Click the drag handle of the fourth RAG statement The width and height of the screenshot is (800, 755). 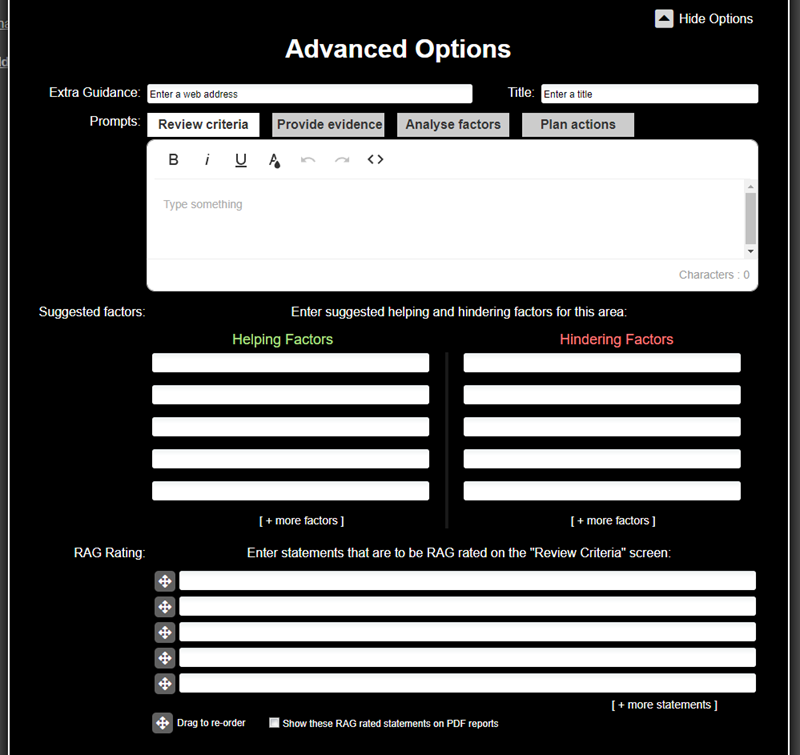165,658
